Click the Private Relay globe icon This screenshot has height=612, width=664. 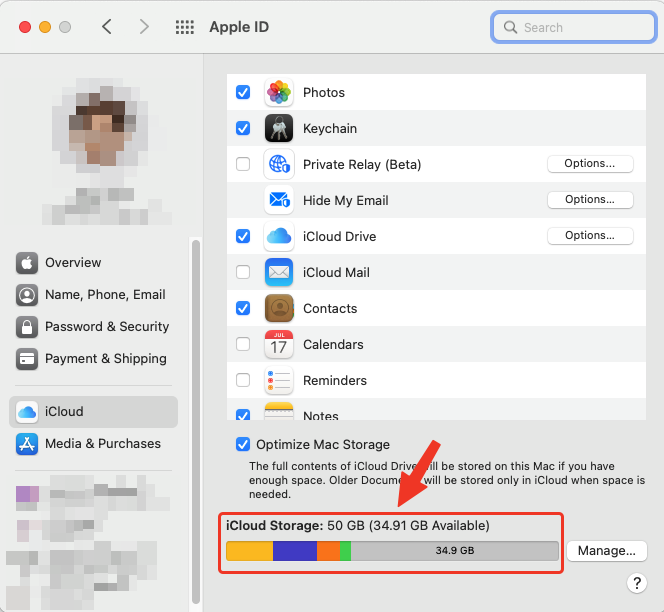(x=279, y=164)
